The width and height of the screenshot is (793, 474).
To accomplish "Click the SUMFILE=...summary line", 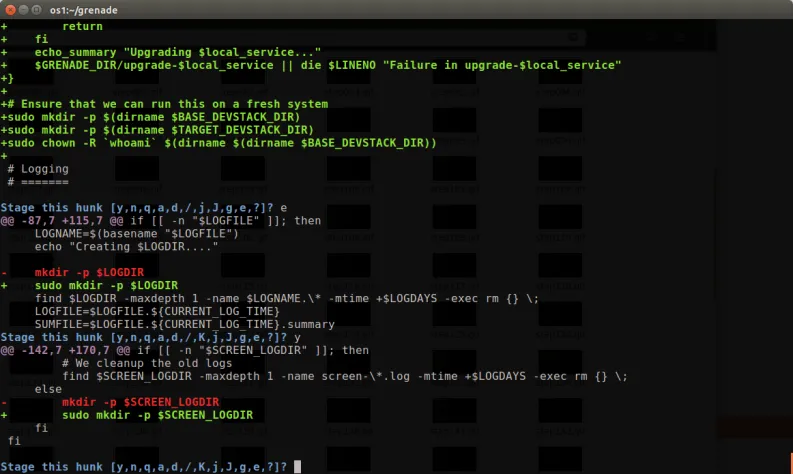I will pos(185,324).
